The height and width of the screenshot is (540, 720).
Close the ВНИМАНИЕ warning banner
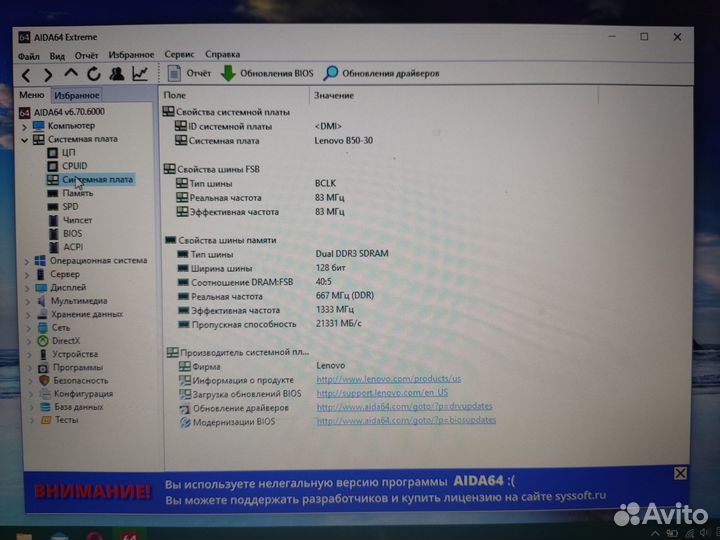coord(680,473)
